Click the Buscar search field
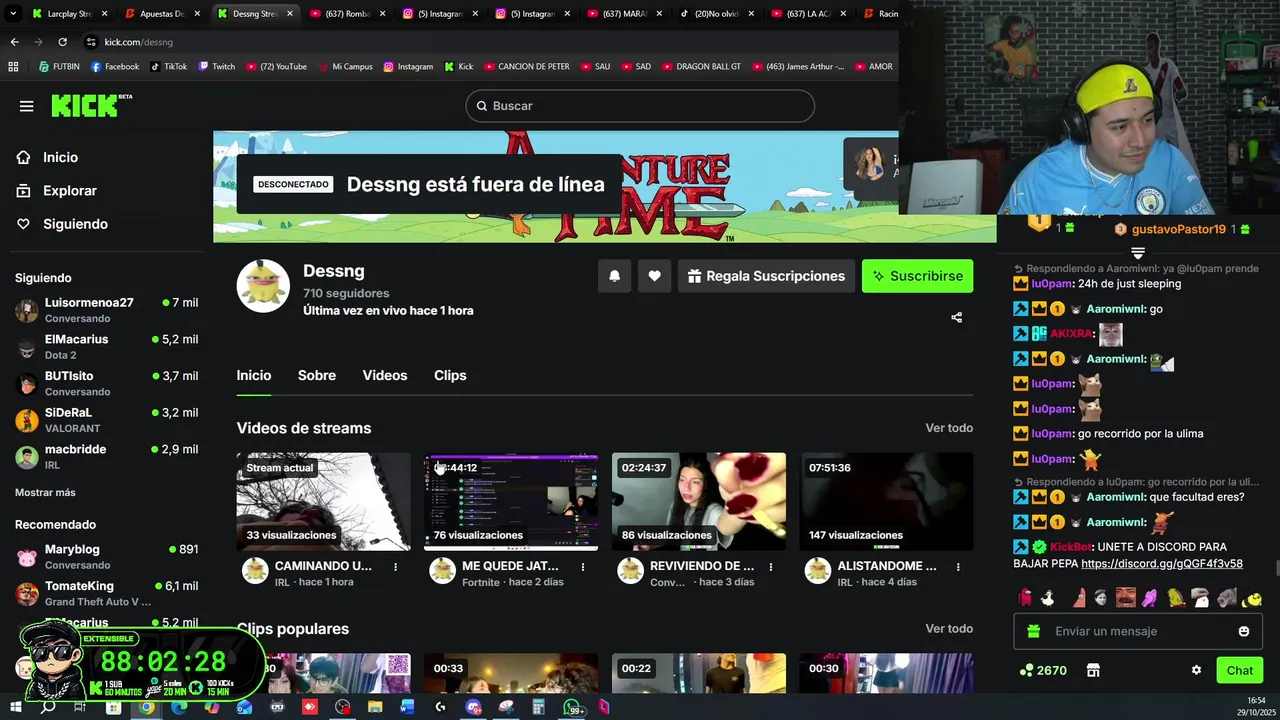 point(640,106)
